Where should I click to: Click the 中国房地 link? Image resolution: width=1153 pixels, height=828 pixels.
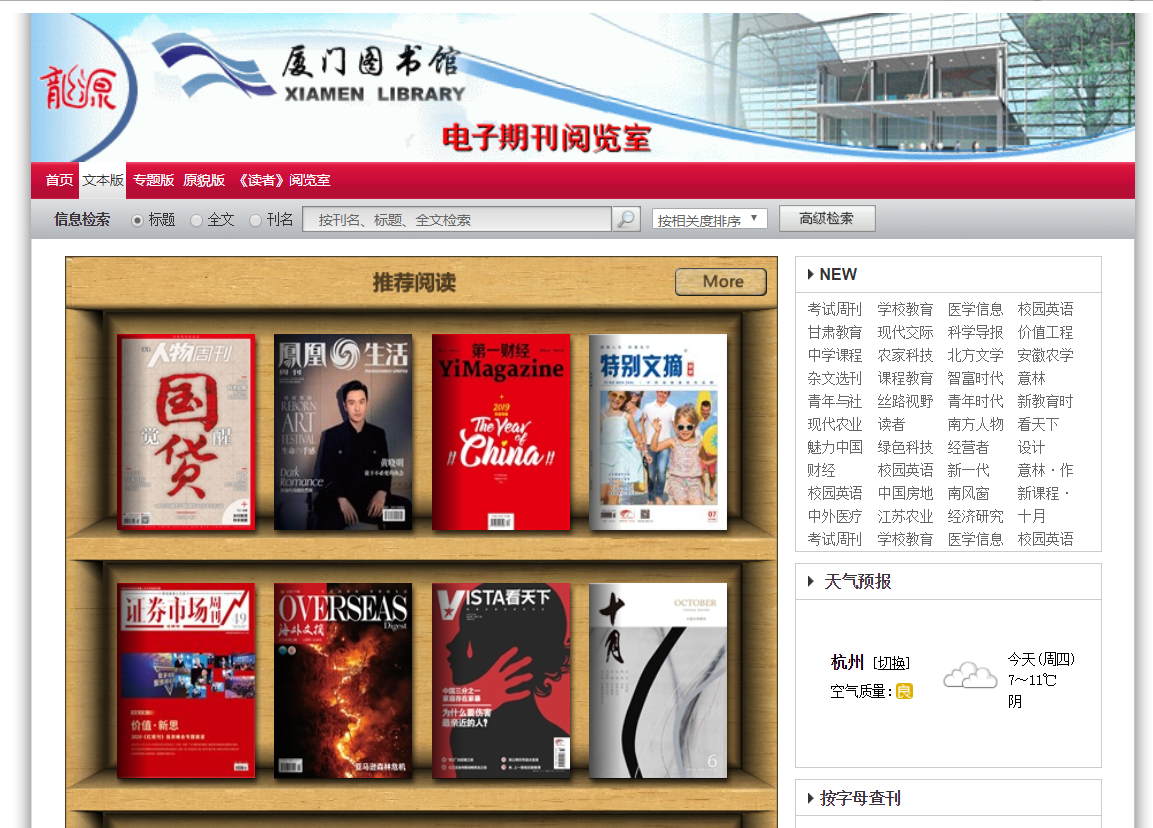(905, 493)
